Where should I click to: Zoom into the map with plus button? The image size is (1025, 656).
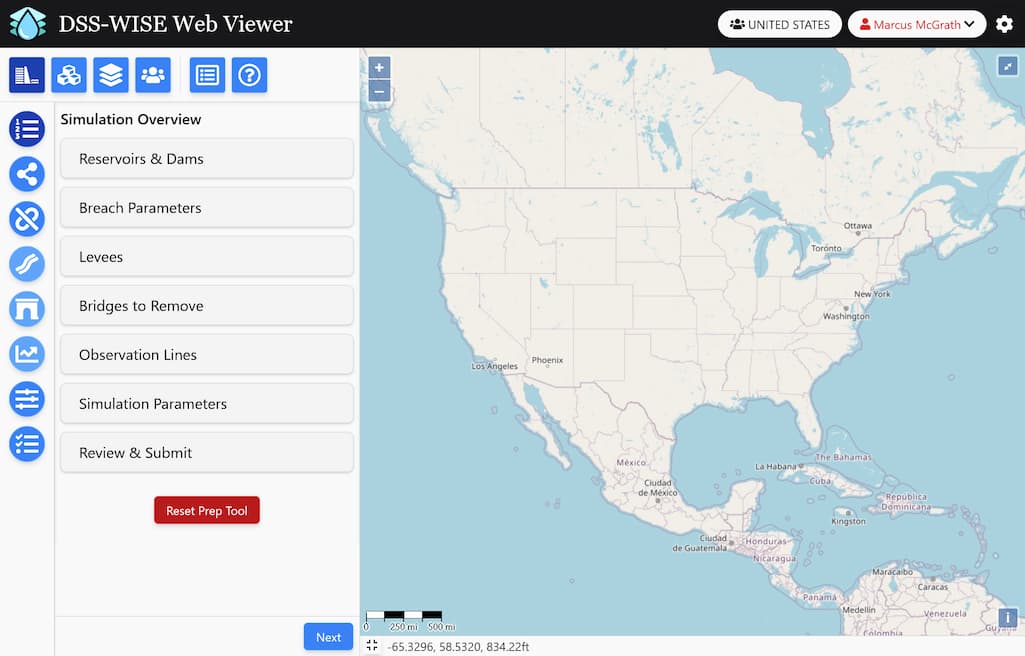point(379,67)
